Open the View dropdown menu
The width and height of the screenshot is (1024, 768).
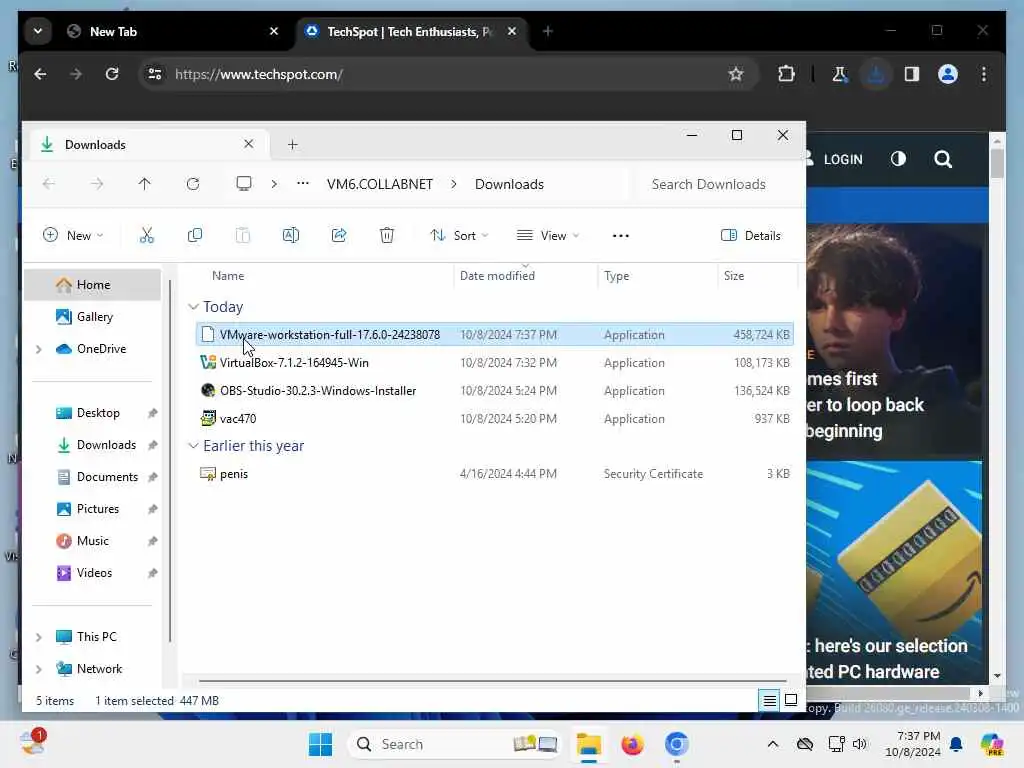(548, 235)
